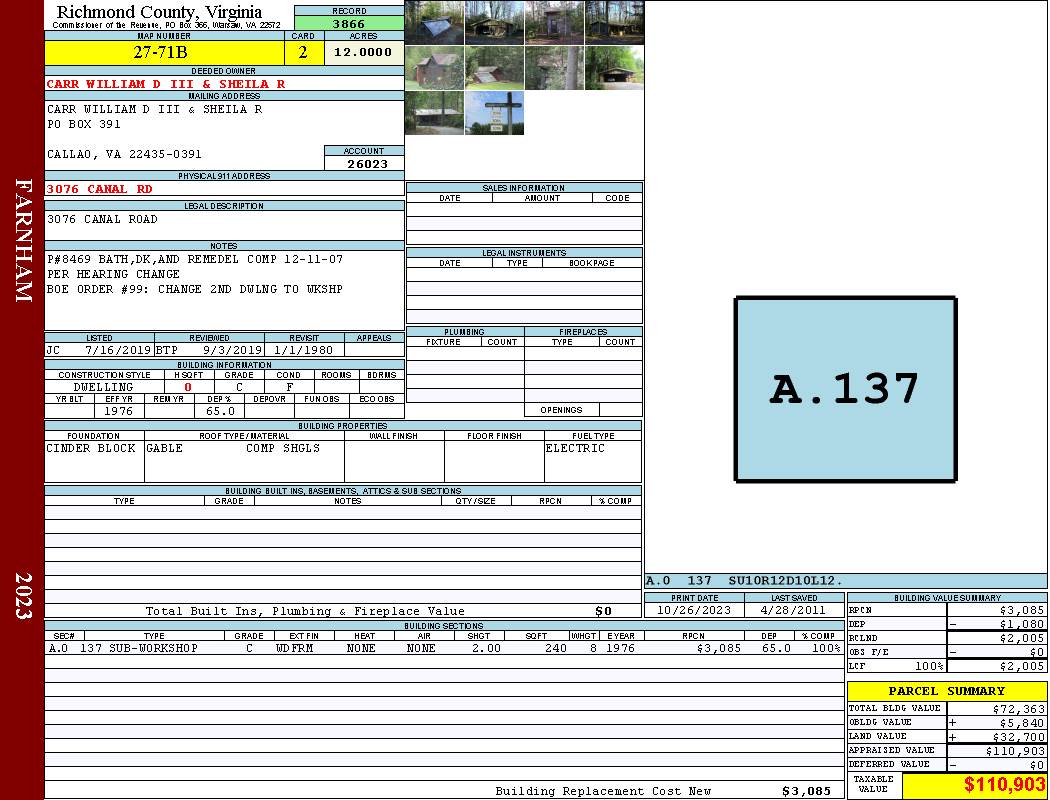Click the COMP SHGLS roof material
Image resolution: width=1050 pixels, height=800 pixels.
pos(283,448)
